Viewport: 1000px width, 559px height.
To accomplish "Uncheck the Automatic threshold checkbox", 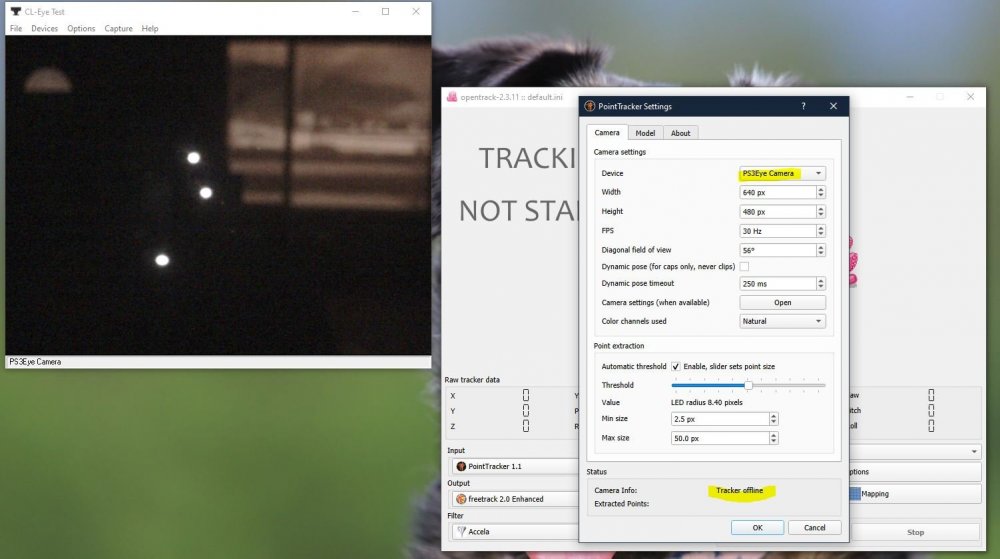I will (x=675, y=367).
